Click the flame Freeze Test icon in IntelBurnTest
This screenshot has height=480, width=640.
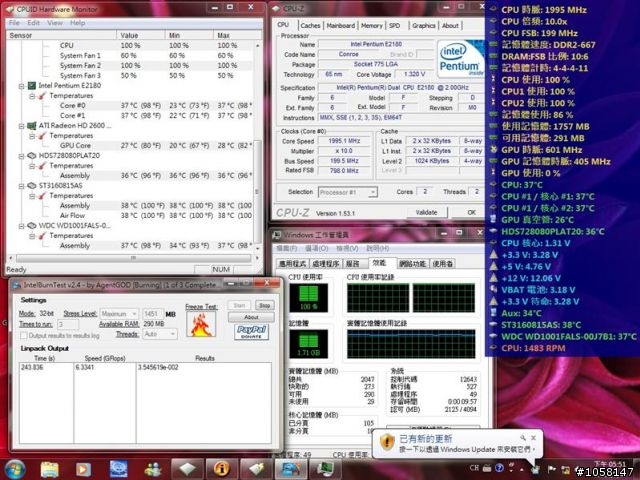pyautogui.click(x=201, y=324)
